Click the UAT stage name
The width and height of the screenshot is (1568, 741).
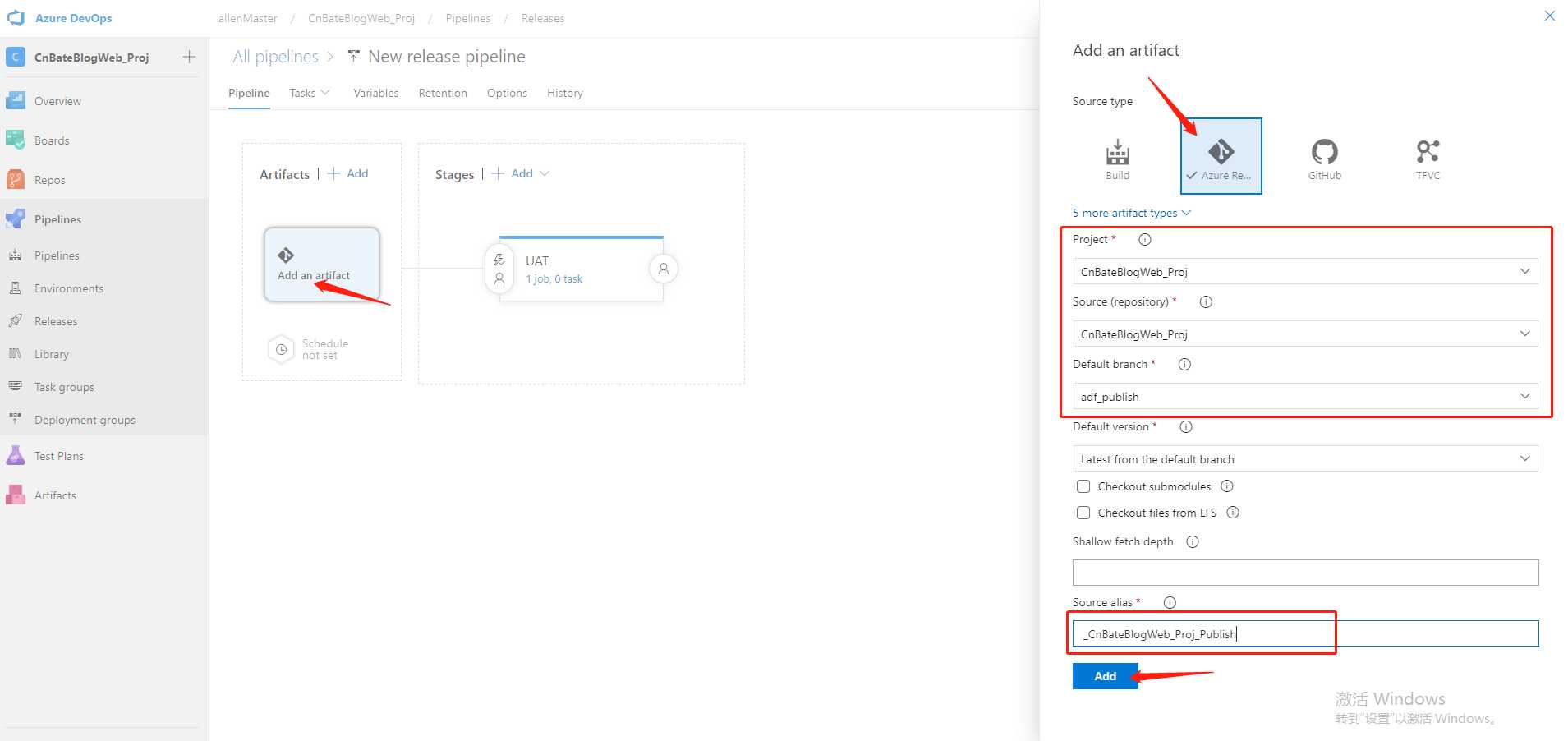click(537, 260)
